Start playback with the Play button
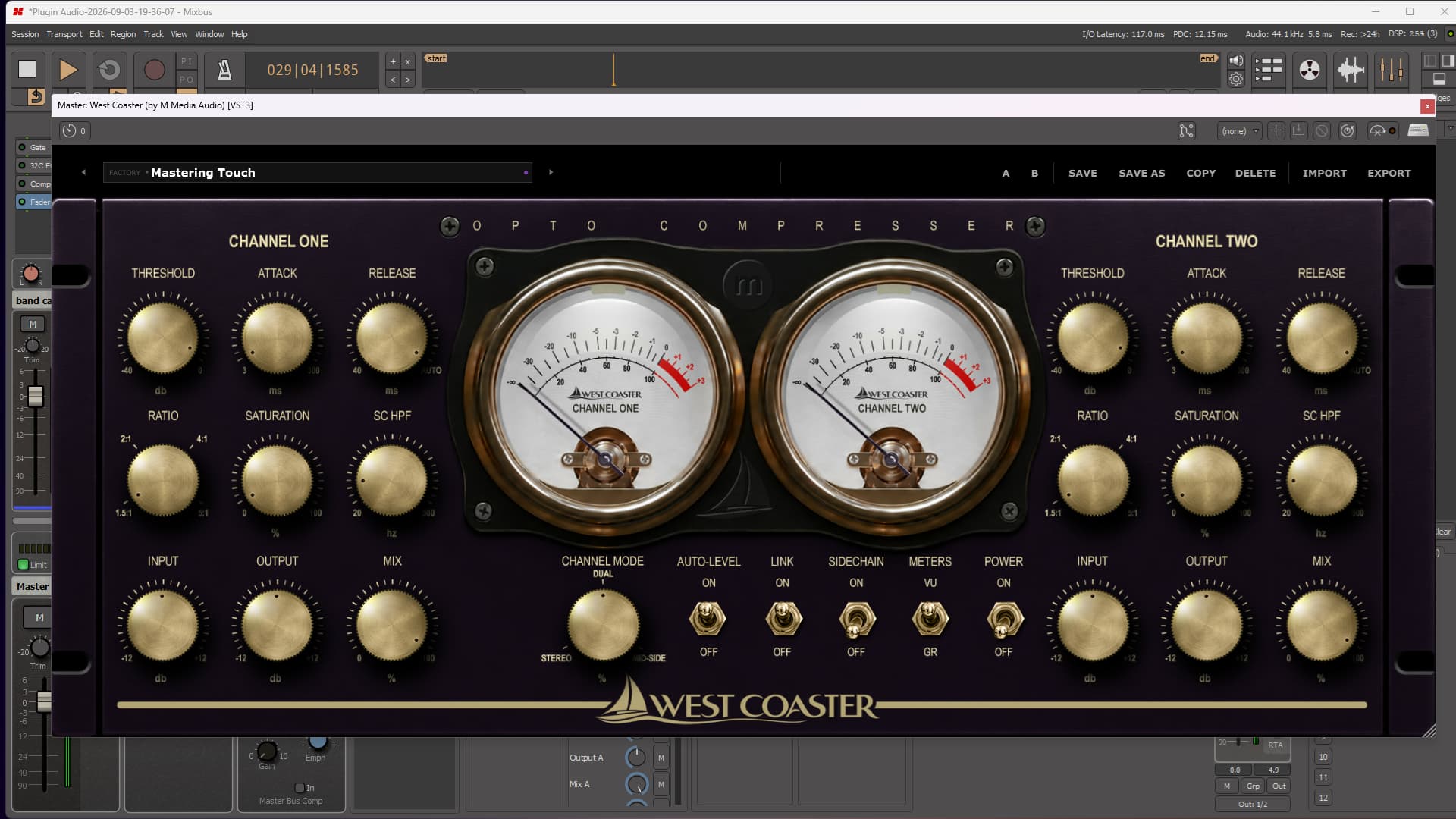Image resolution: width=1456 pixels, height=819 pixels. [x=68, y=70]
